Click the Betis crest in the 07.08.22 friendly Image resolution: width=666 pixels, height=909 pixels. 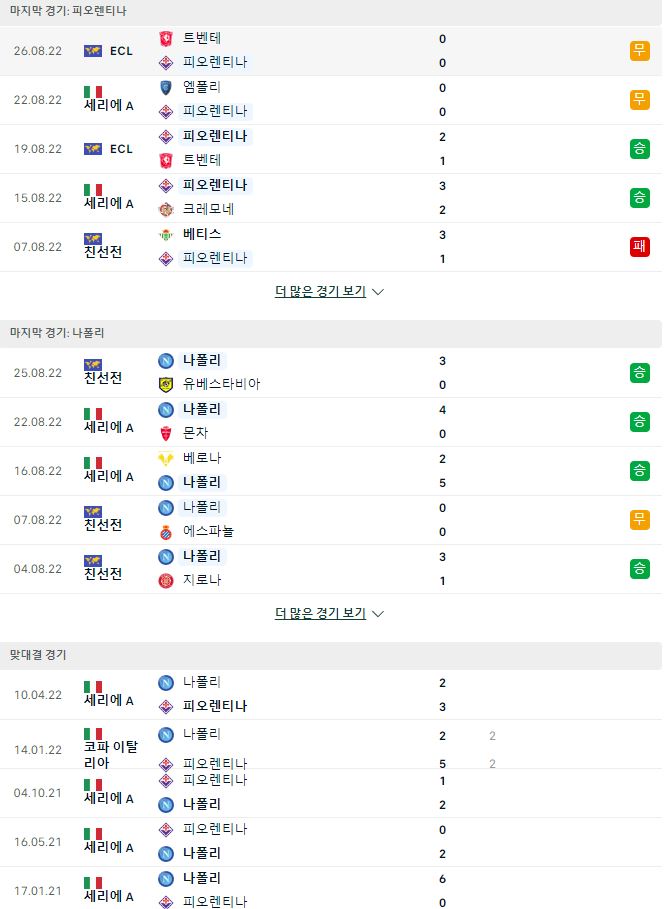[166, 234]
